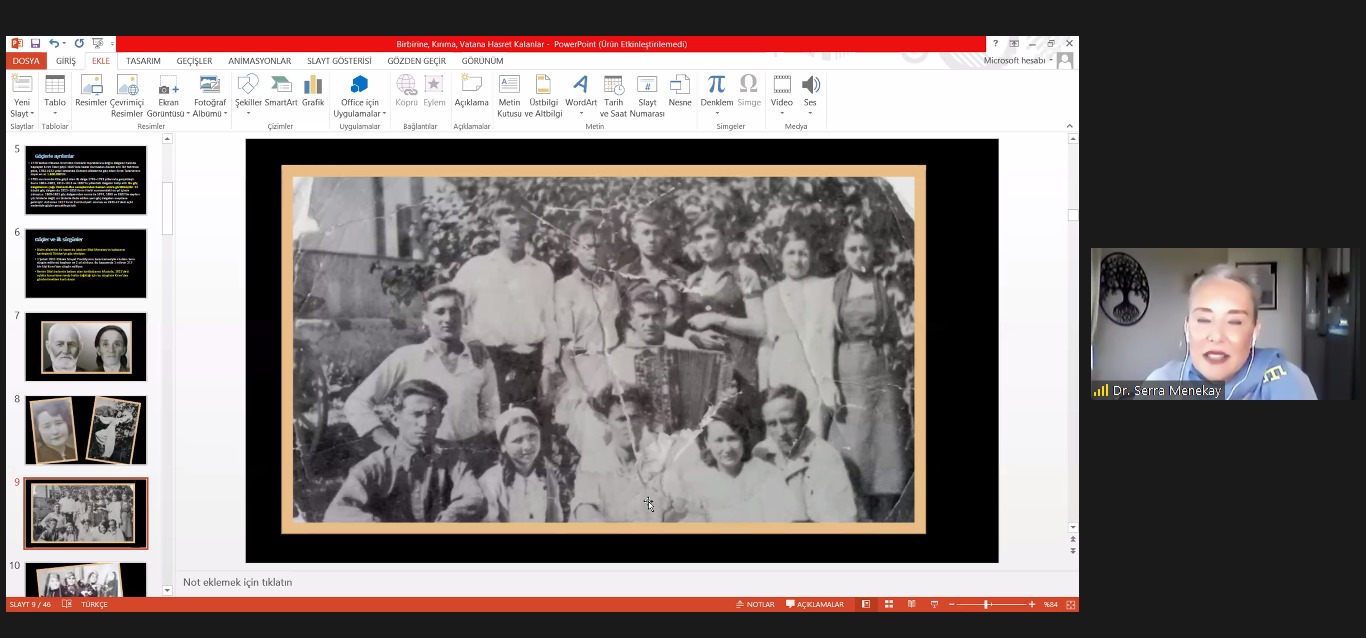Switch to the ANIMASYONLAR tab
The width and height of the screenshot is (1366, 638).
(x=259, y=61)
